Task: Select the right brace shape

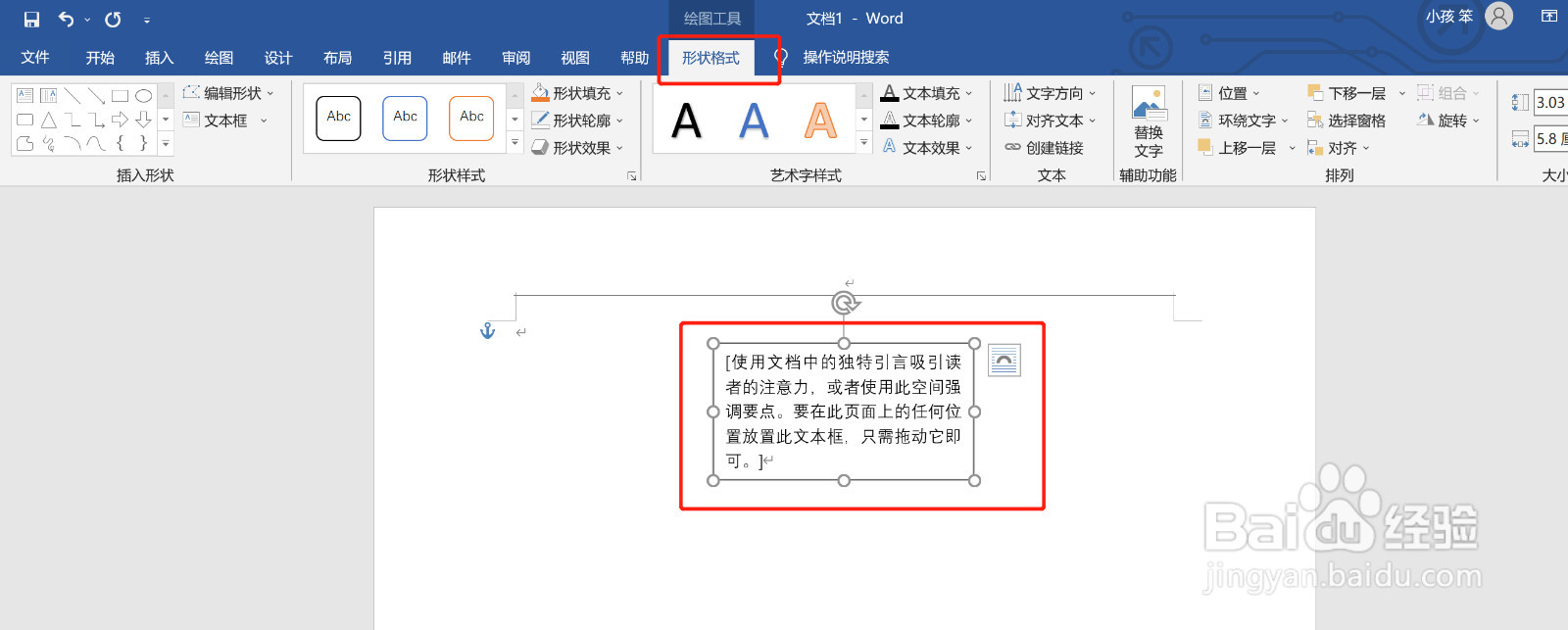Action: pos(143,143)
